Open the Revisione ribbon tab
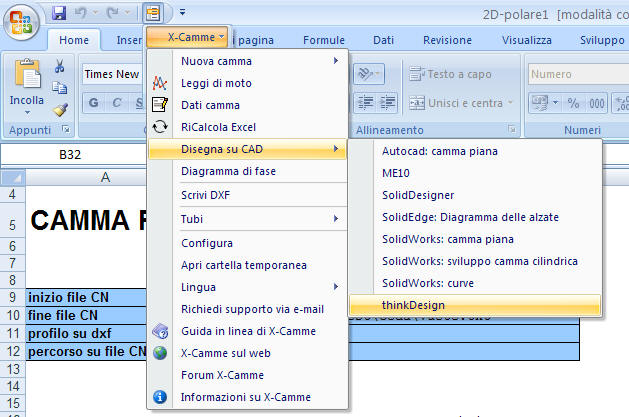This screenshot has width=629, height=417. coord(447,40)
